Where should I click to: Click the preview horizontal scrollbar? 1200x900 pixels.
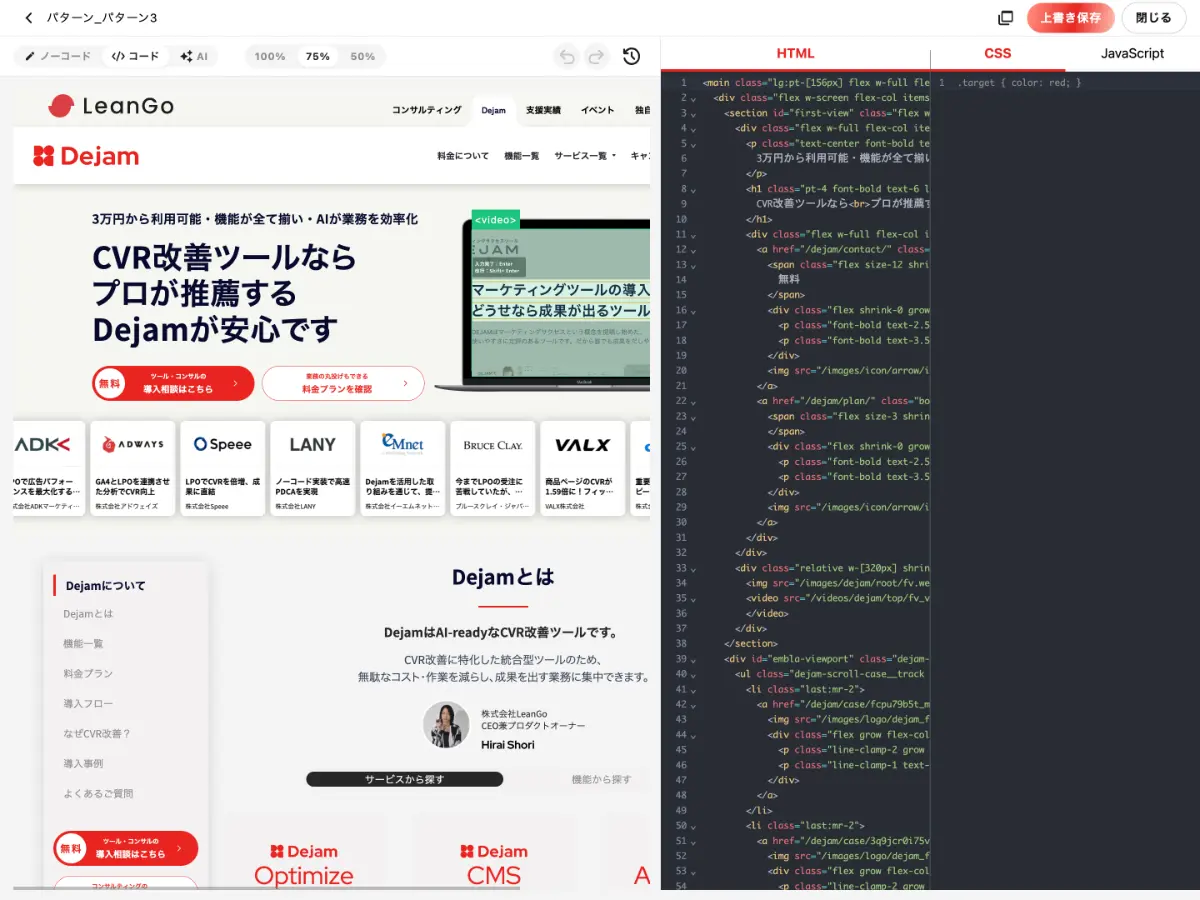[x=267, y=887]
